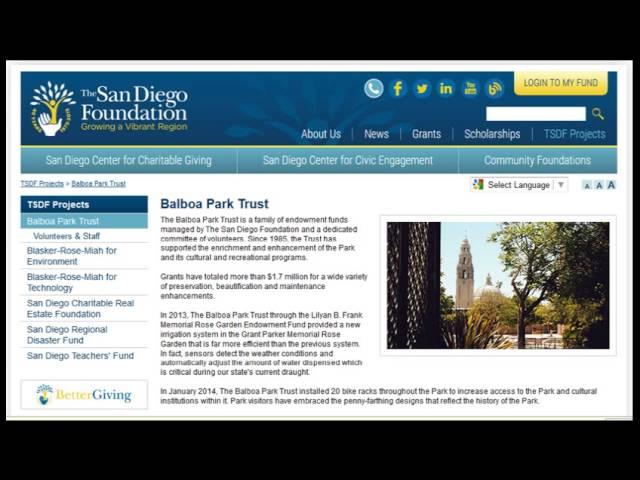Click the TSDF Projects breadcrumb link
The image size is (640, 480).
click(x=42, y=184)
